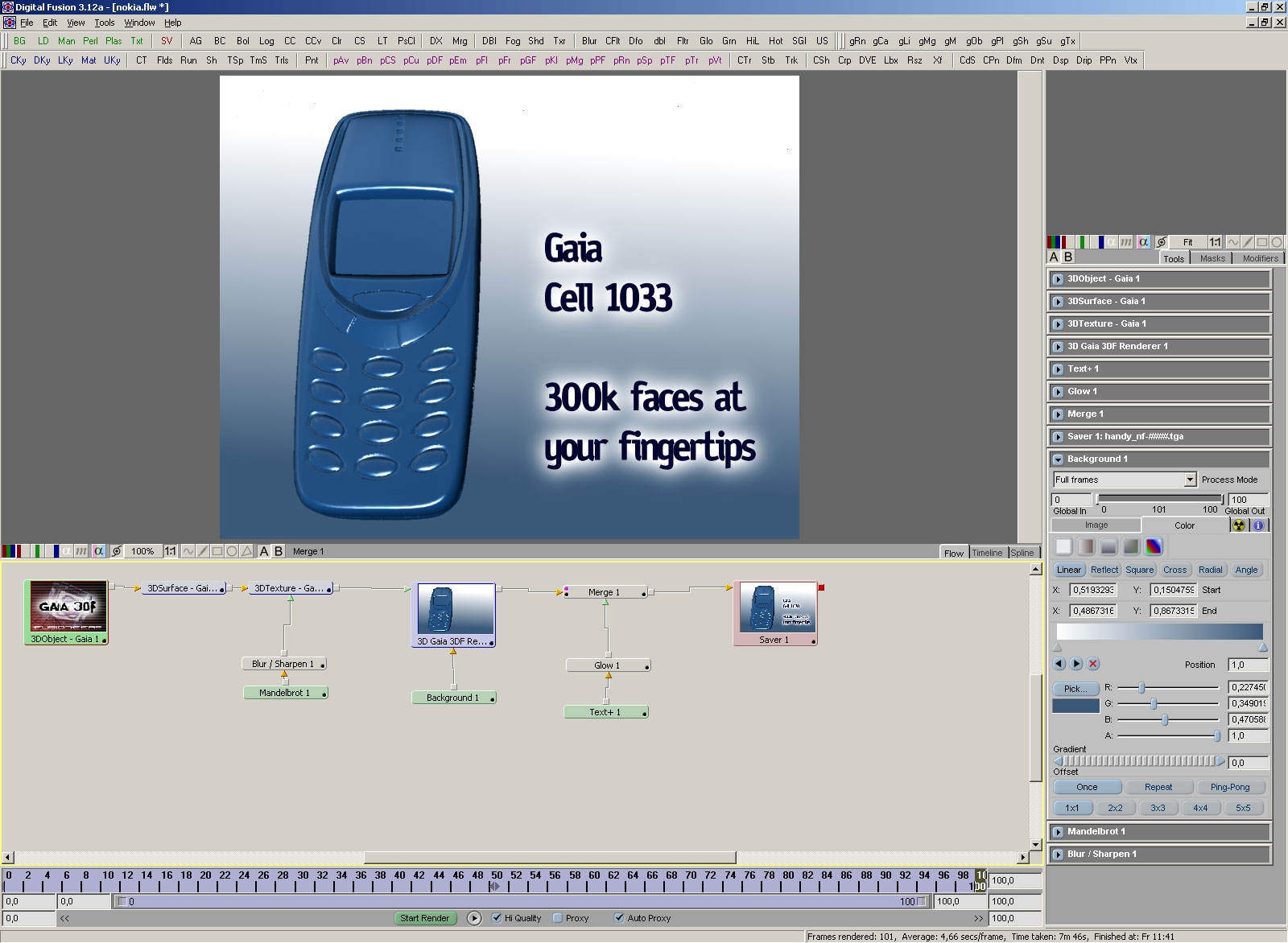
Task: Select the Radial gradient type
Action: point(1211,570)
